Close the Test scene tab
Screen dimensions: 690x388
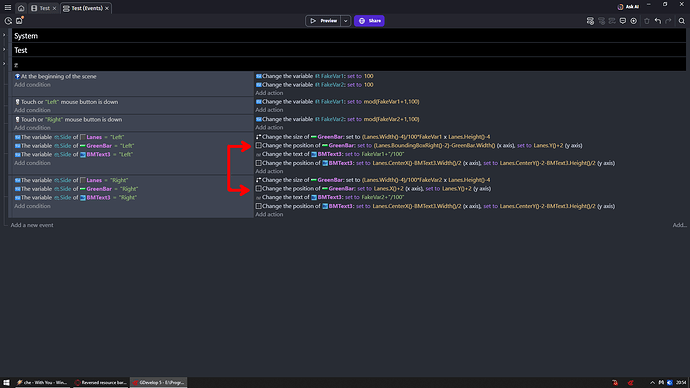pos(55,8)
